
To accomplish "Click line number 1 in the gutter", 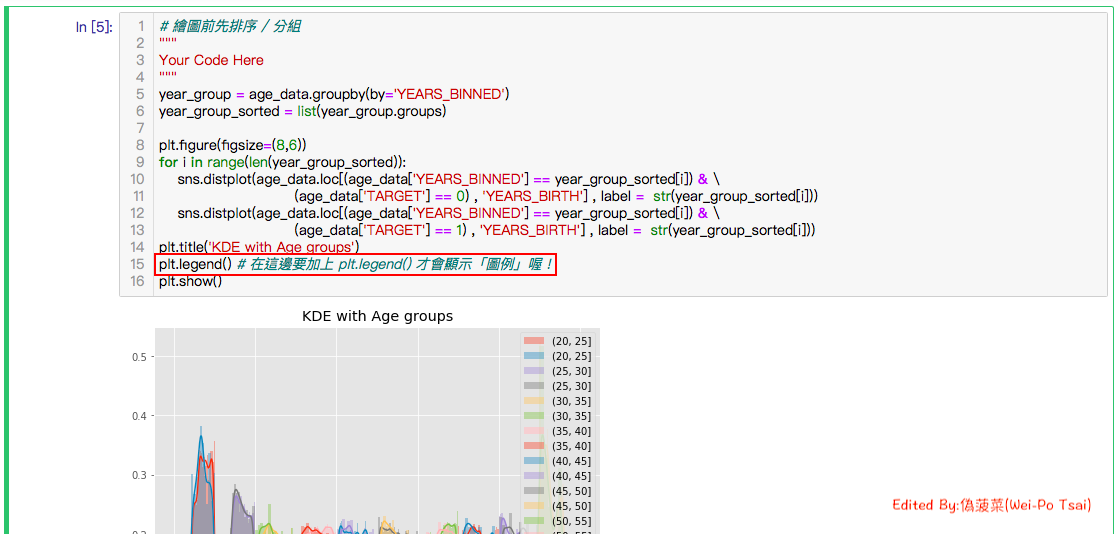I will 140,26.
